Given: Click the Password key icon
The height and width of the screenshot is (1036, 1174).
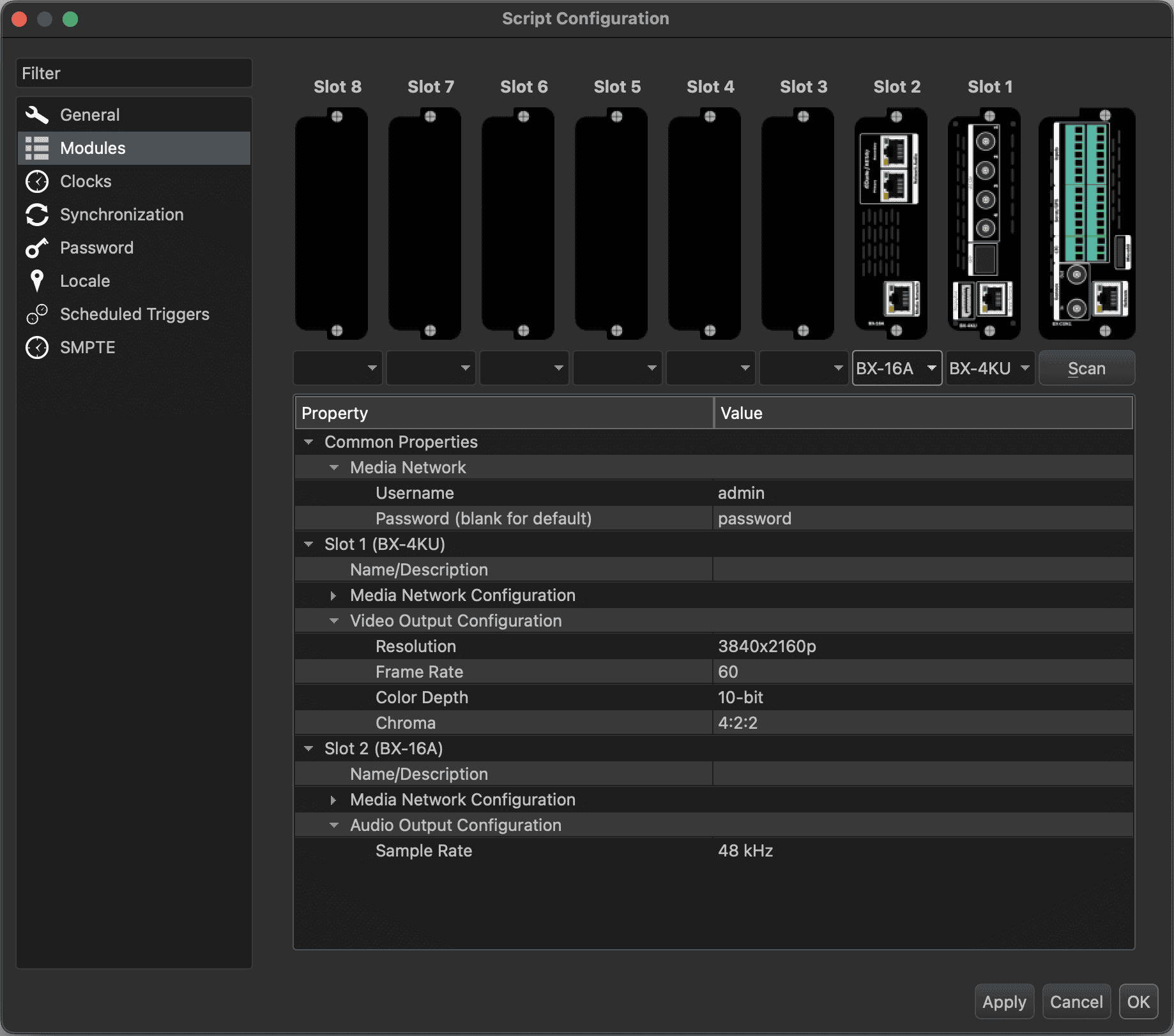Looking at the screenshot, I should (37, 248).
